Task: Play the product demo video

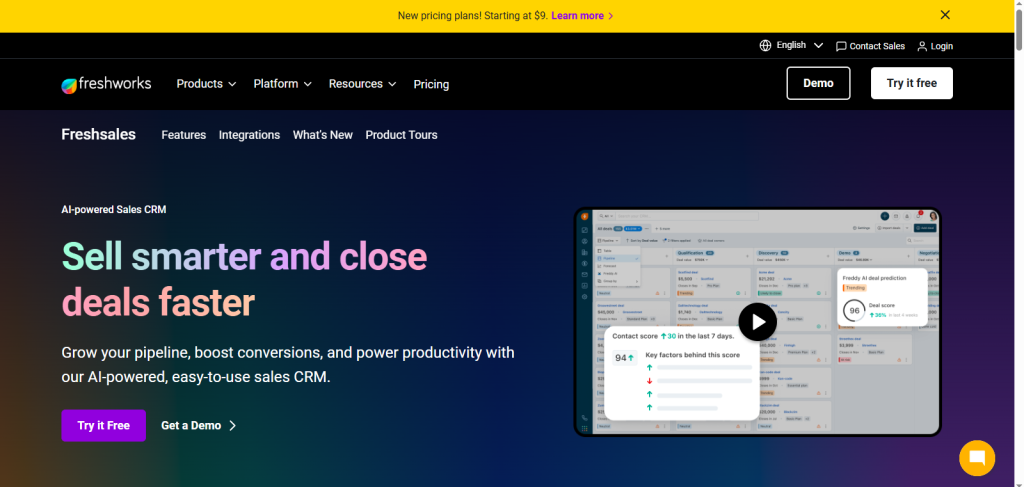Action: pyautogui.click(x=757, y=321)
